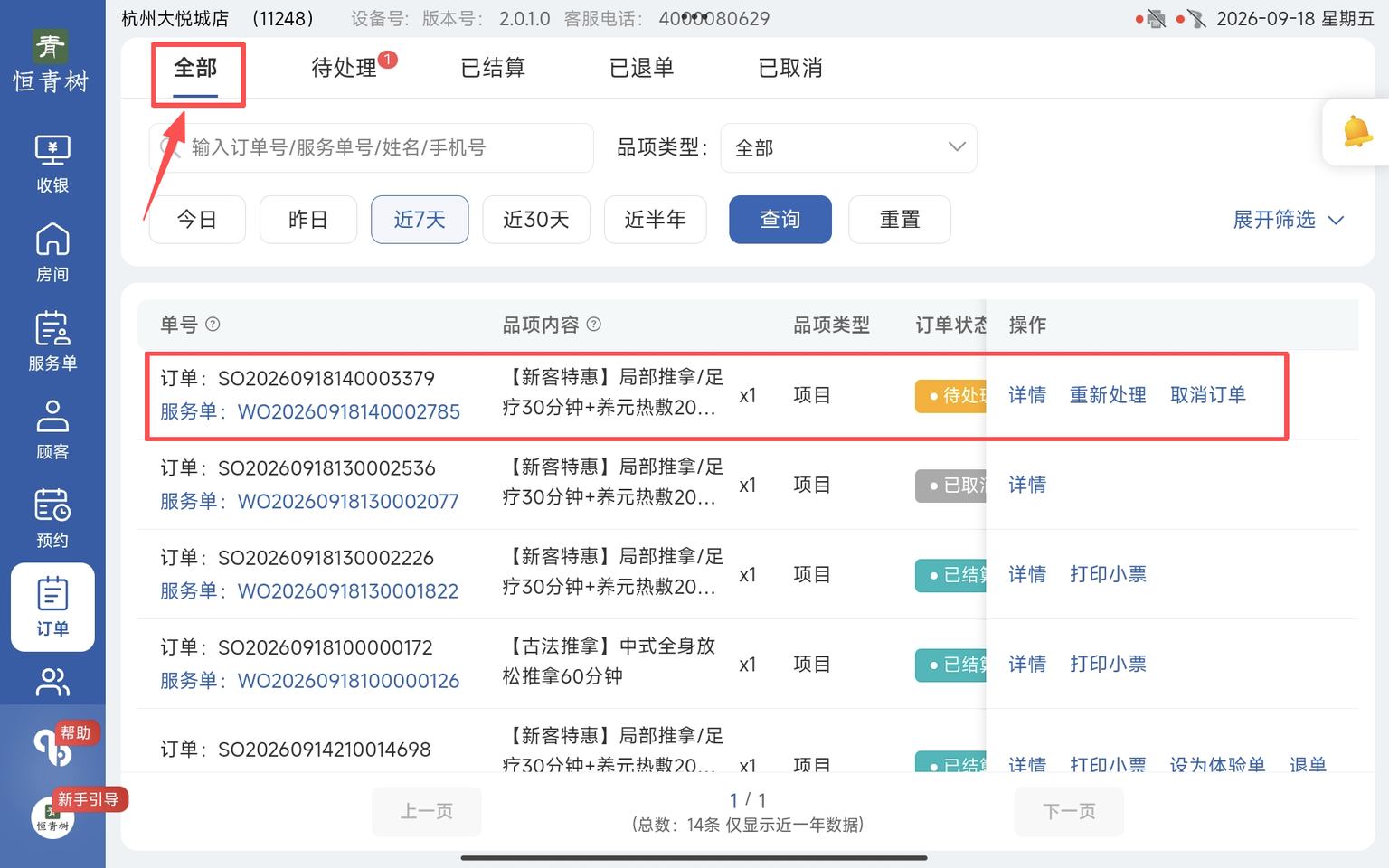Click the 下一页 next page button
The image size is (1389, 868).
pos(1069,811)
